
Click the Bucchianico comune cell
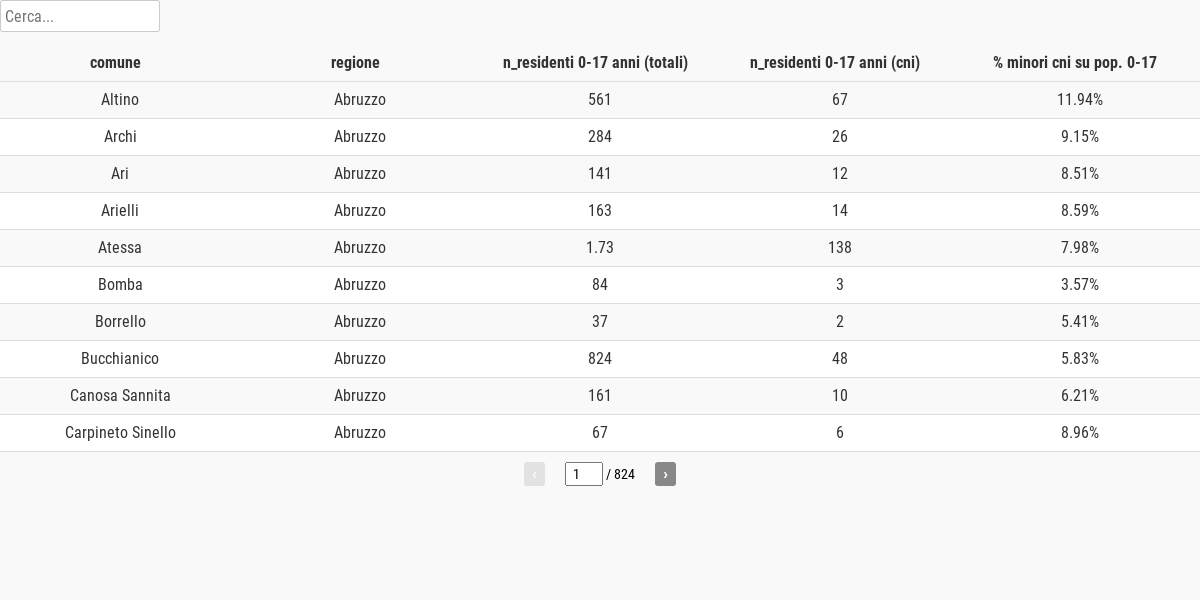click(120, 359)
